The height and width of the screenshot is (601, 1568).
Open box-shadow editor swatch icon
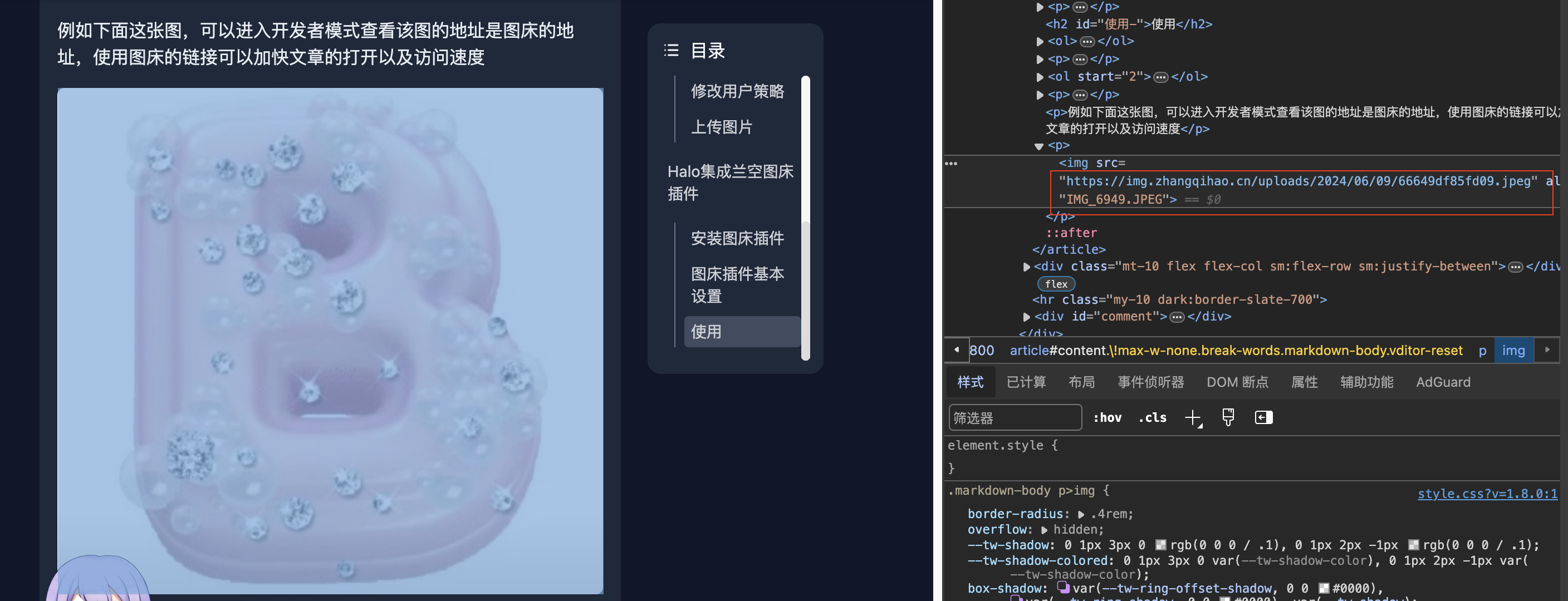[x=1063, y=587]
